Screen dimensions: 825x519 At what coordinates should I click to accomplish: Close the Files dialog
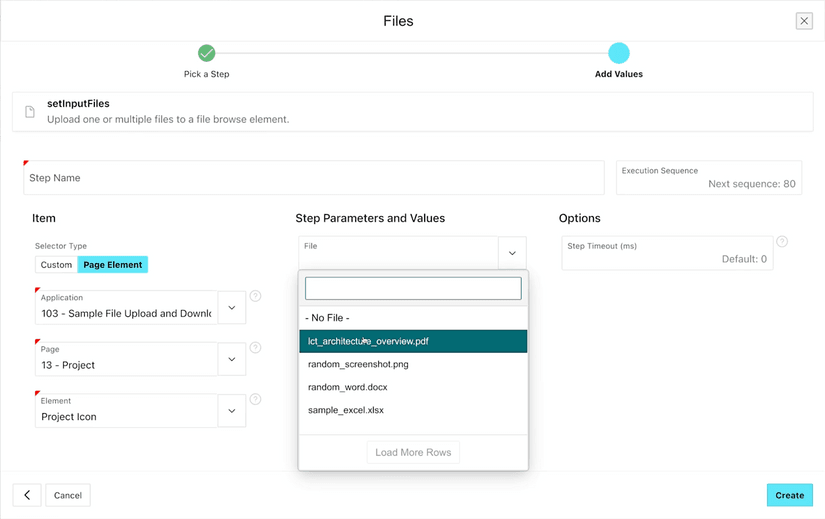pyautogui.click(x=804, y=21)
